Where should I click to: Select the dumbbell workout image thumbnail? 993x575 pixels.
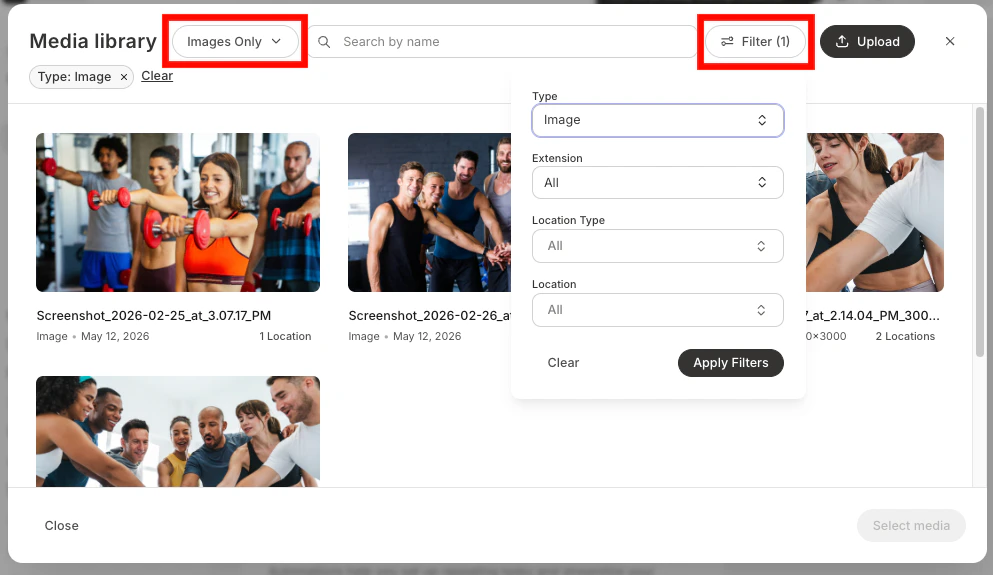[178, 212]
